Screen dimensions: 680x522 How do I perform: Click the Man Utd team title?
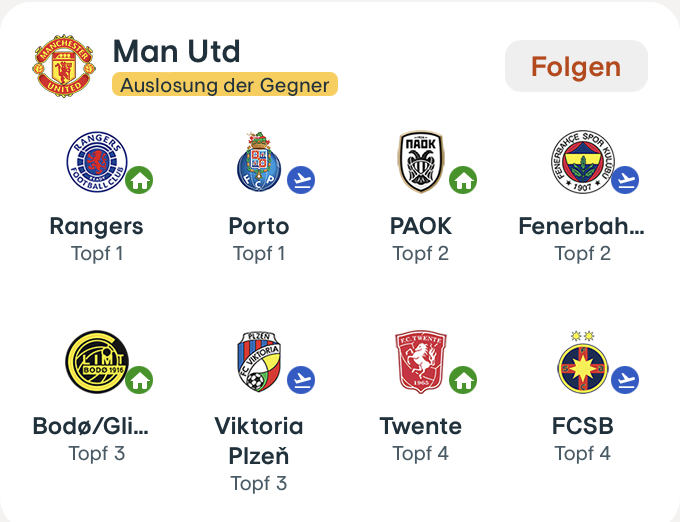(x=177, y=51)
